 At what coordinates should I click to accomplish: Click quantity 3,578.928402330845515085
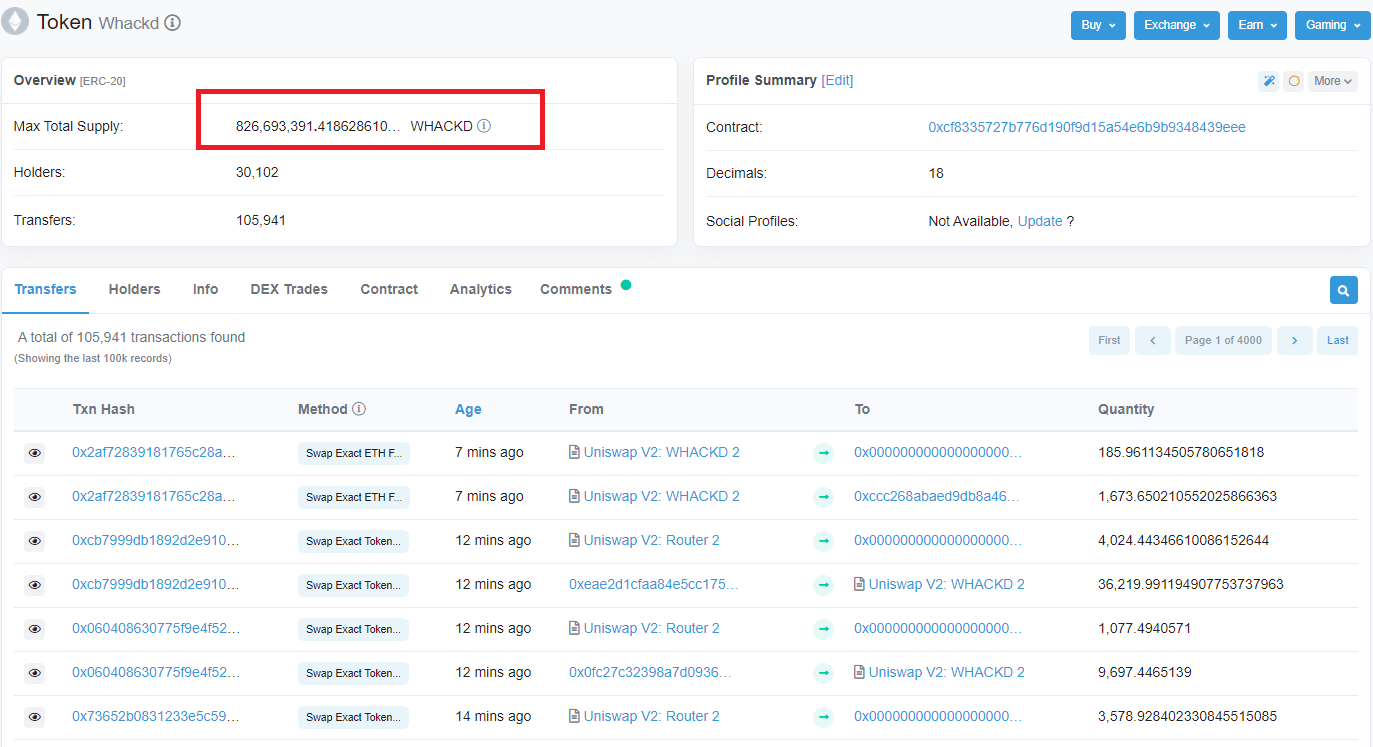[x=1187, y=716]
